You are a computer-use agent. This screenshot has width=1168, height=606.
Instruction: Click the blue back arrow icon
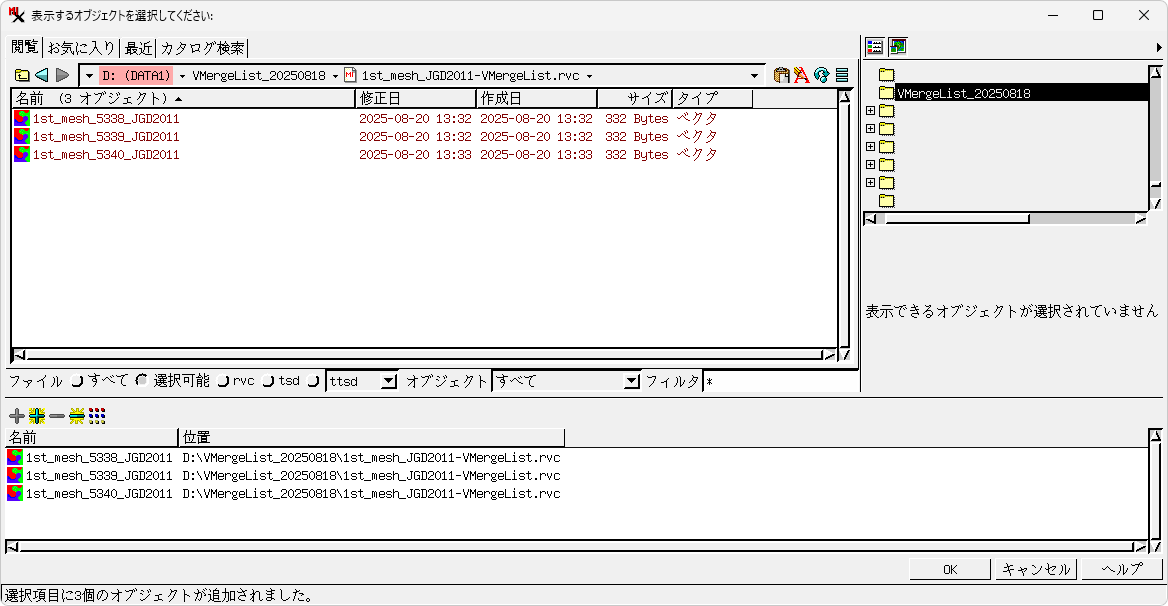coord(42,75)
